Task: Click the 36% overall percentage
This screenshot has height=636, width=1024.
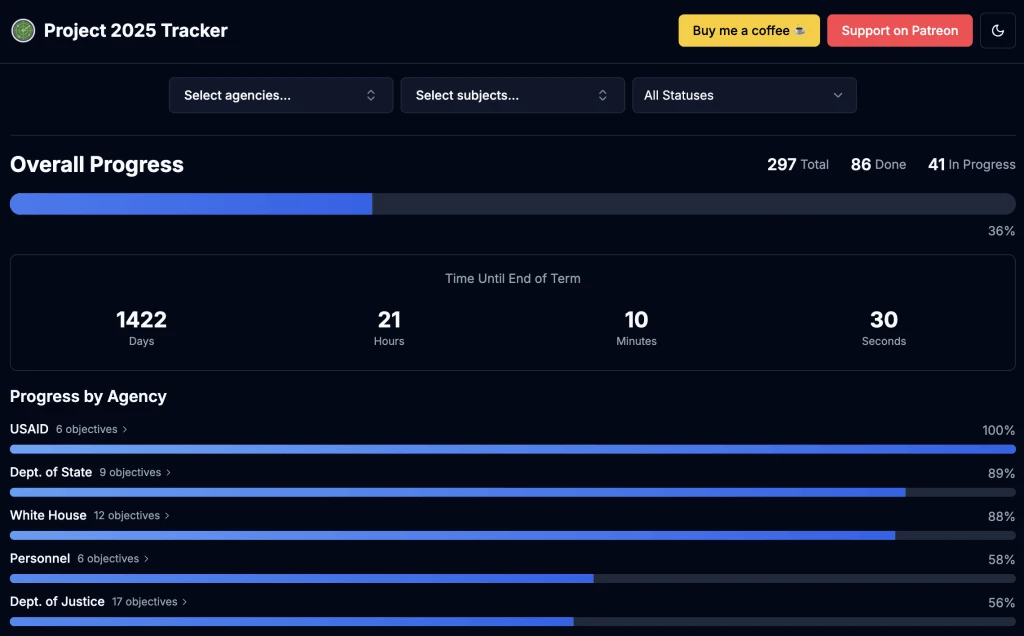Action: click(x=1001, y=231)
